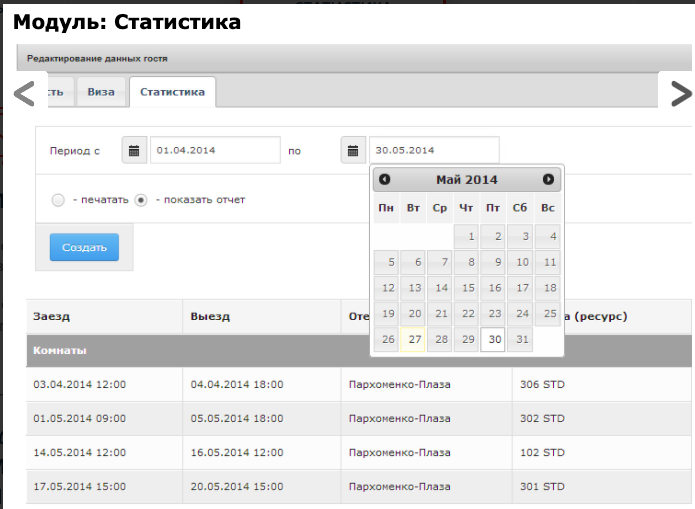Click room cell '302 STD'
This screenshot has height=509, width=695.
pos(602,419)
